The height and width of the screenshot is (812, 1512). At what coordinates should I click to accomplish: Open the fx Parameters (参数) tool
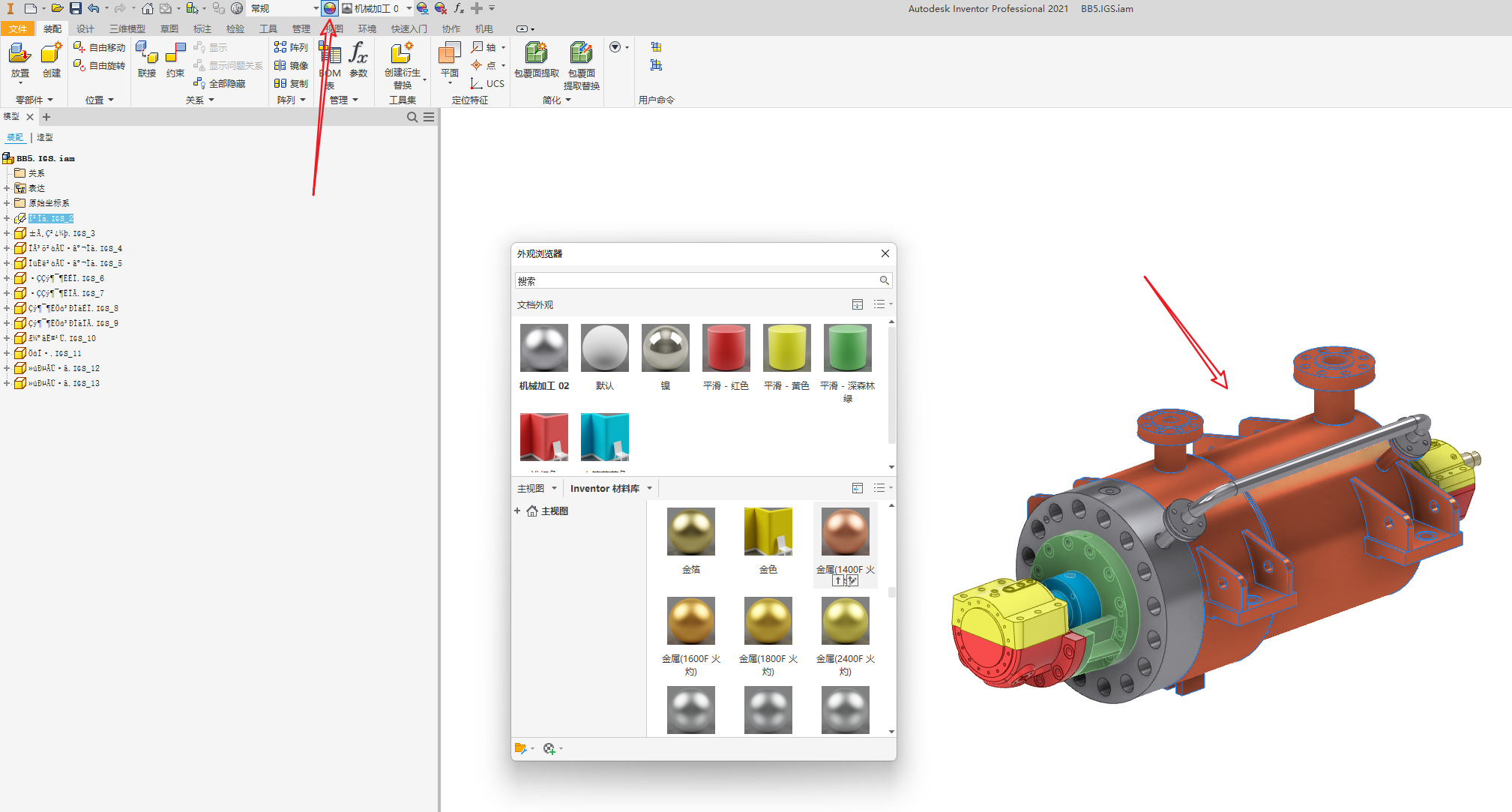click(358, 54)
